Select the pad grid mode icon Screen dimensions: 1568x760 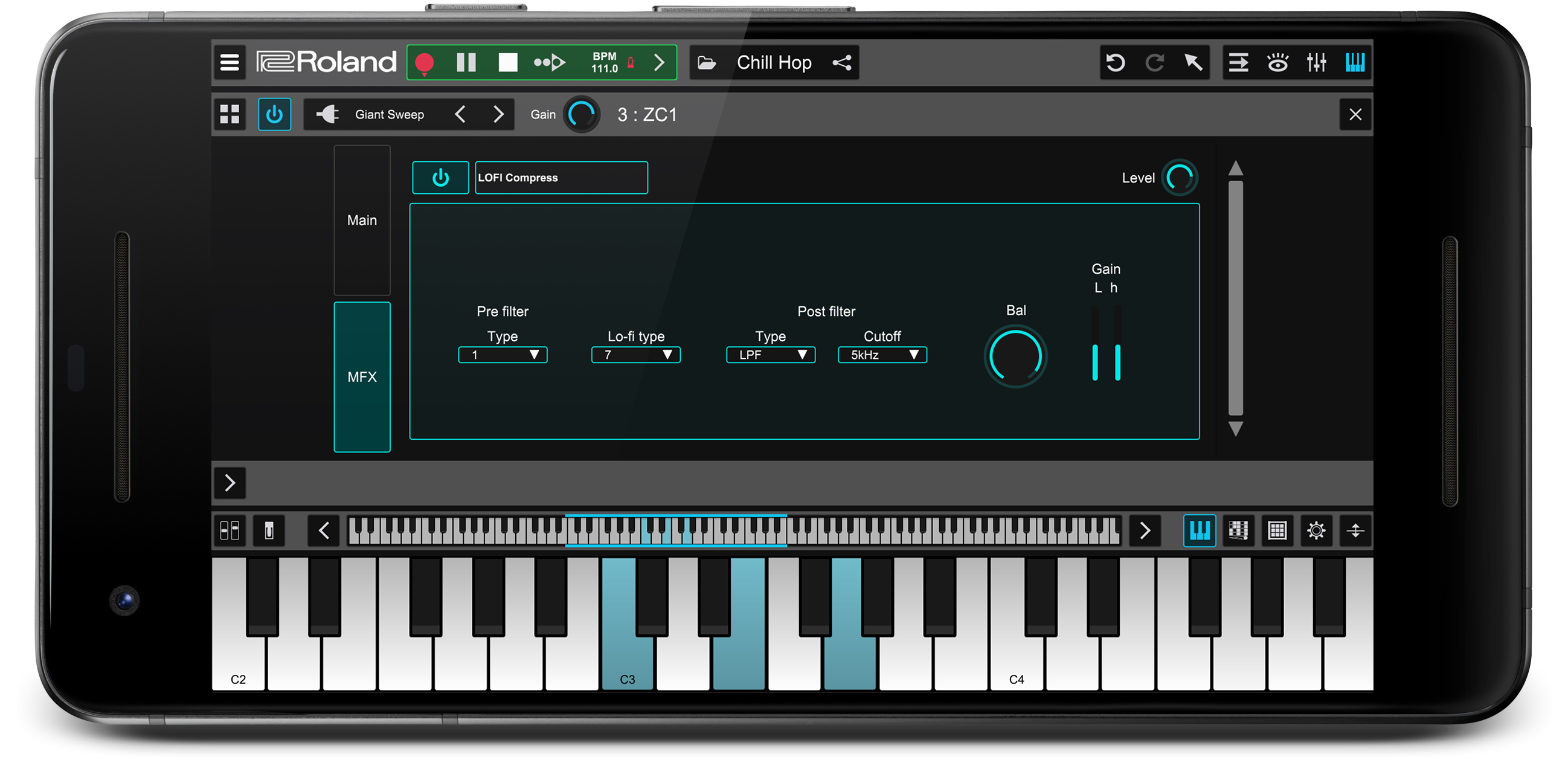1277,530
